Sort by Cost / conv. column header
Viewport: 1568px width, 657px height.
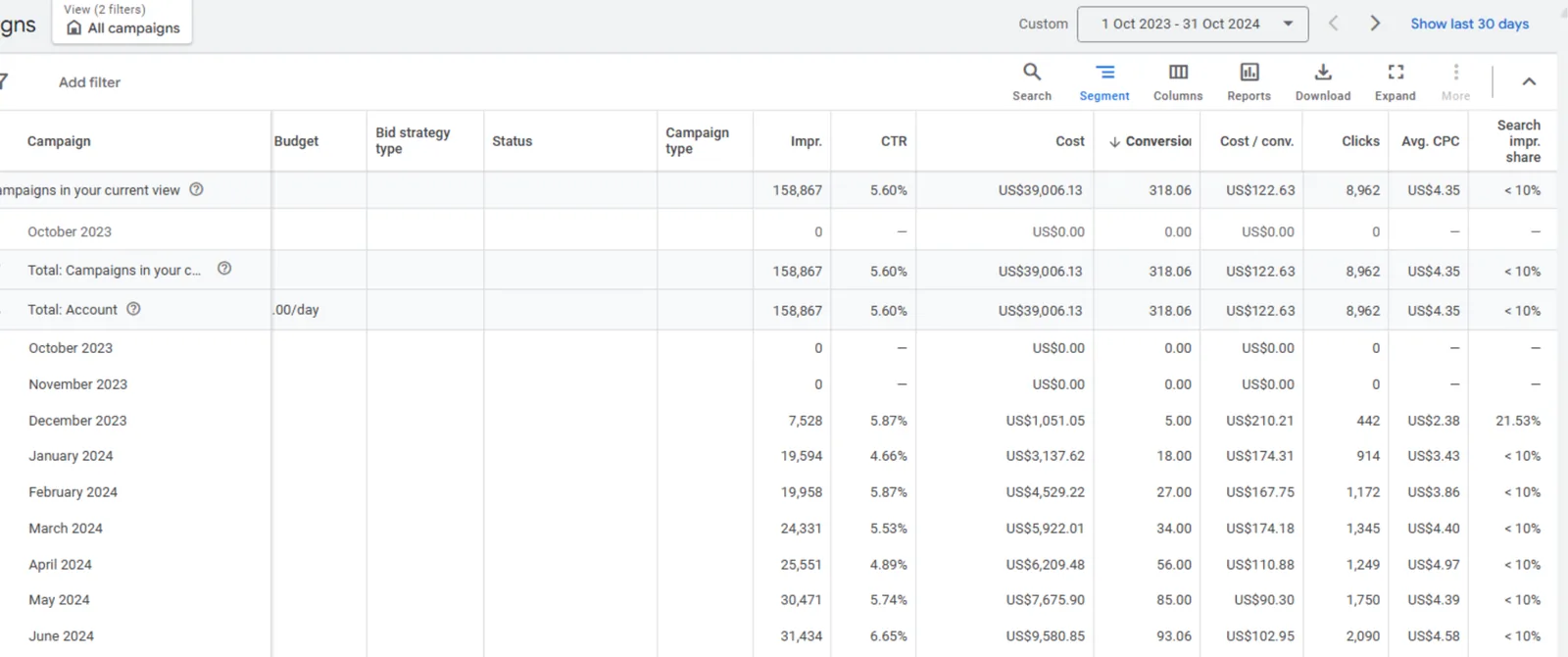click(x=1256, y=141)
